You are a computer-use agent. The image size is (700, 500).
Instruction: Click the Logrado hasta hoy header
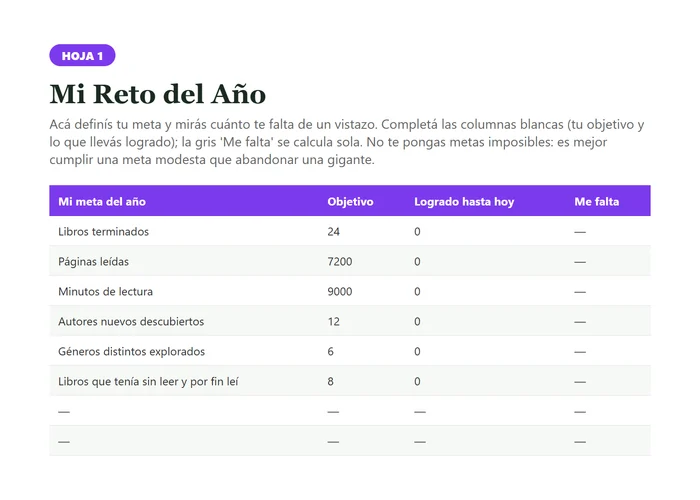[464, 201]
